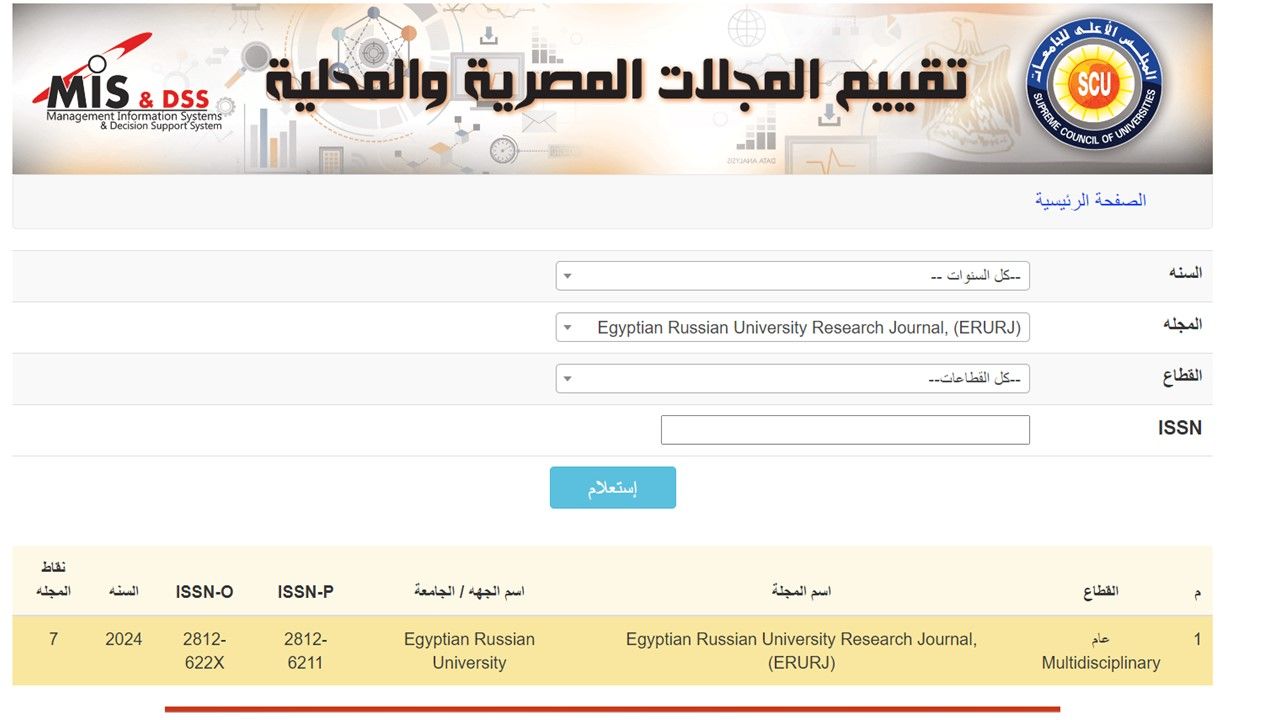This screenshot has height=720, width=1280.
Task: Click the تقييم المجلات المصرية والمحلية banner title
Action: tap(616, 83)
